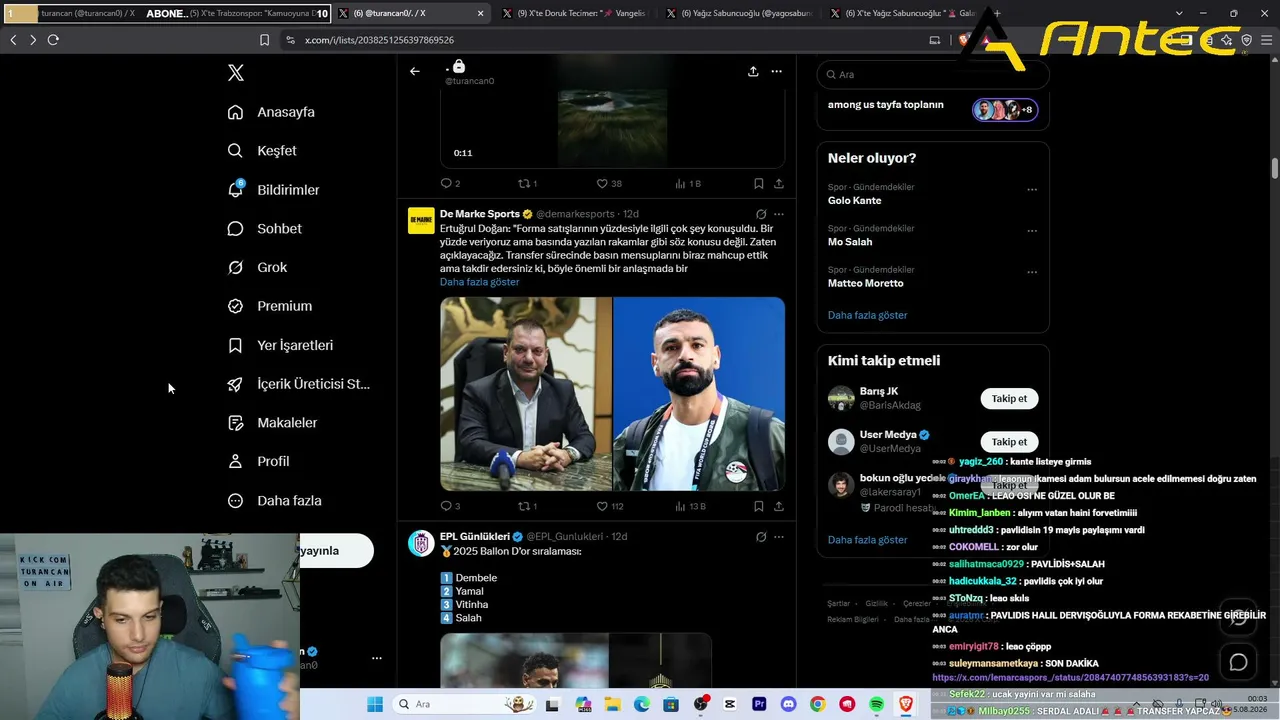Open Grok icon on EPL Günlükleri tweet

click(761, 537)
